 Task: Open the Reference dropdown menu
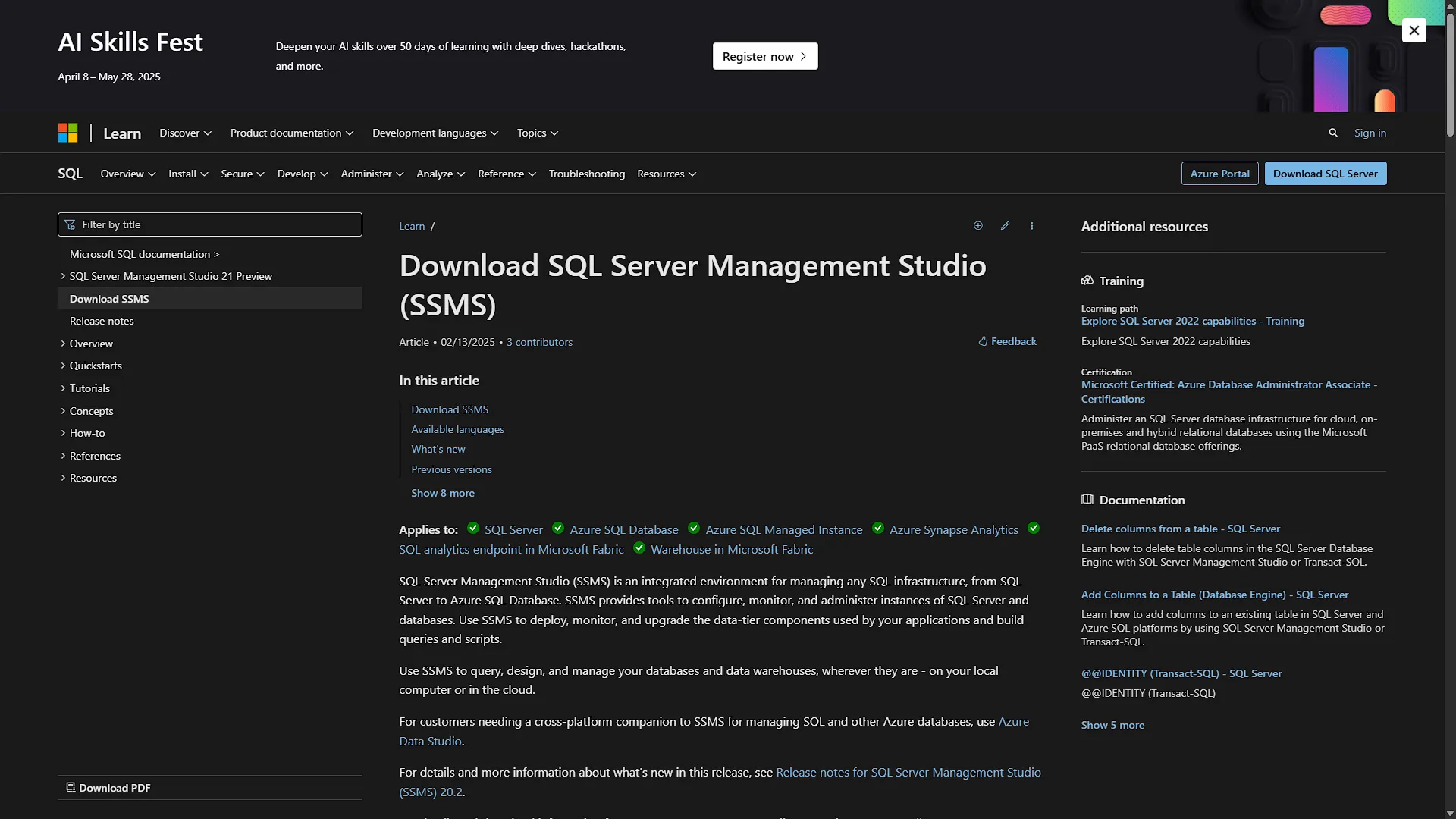(507, 174)
